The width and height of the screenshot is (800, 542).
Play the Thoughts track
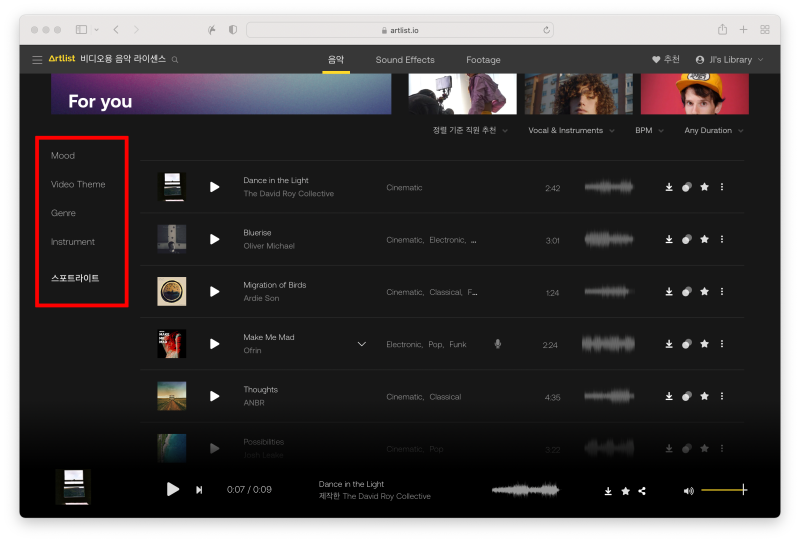[215, 397]
